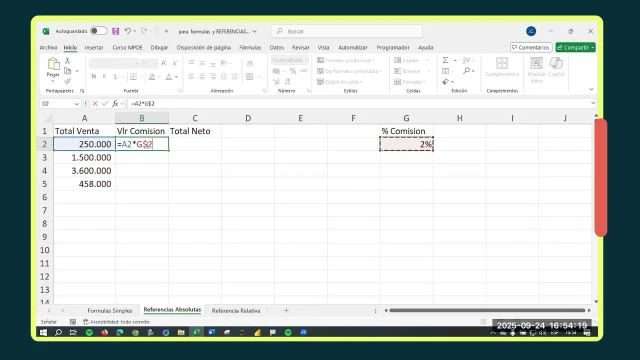This screenshot has width=640, height=360.
Task: Open the Archivo menu
Action: pyautogui.click(x=48, y=47)
